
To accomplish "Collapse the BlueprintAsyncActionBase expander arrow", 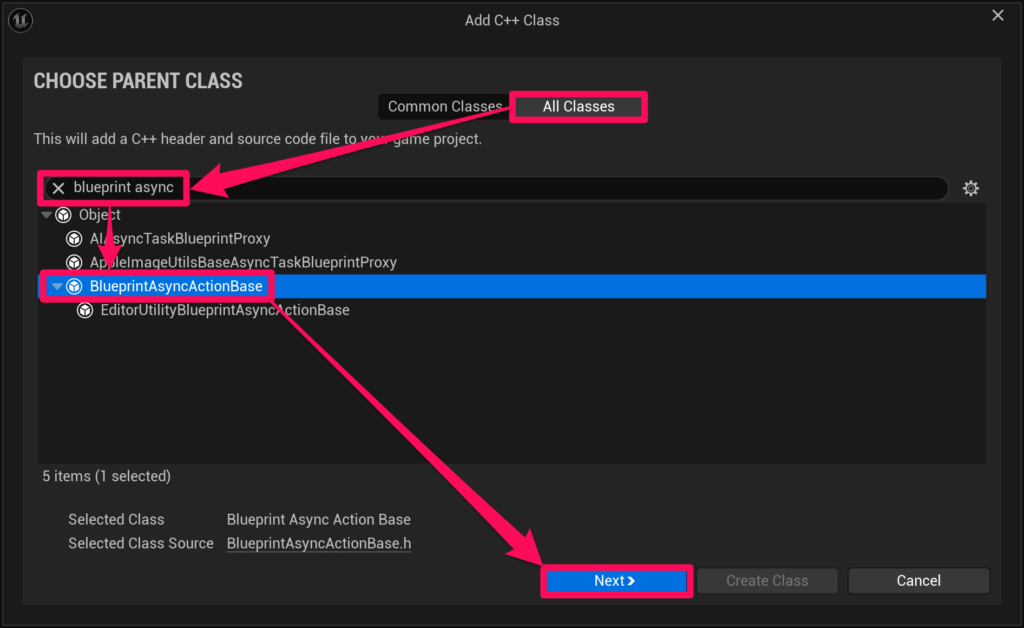I will coord(57,287).
